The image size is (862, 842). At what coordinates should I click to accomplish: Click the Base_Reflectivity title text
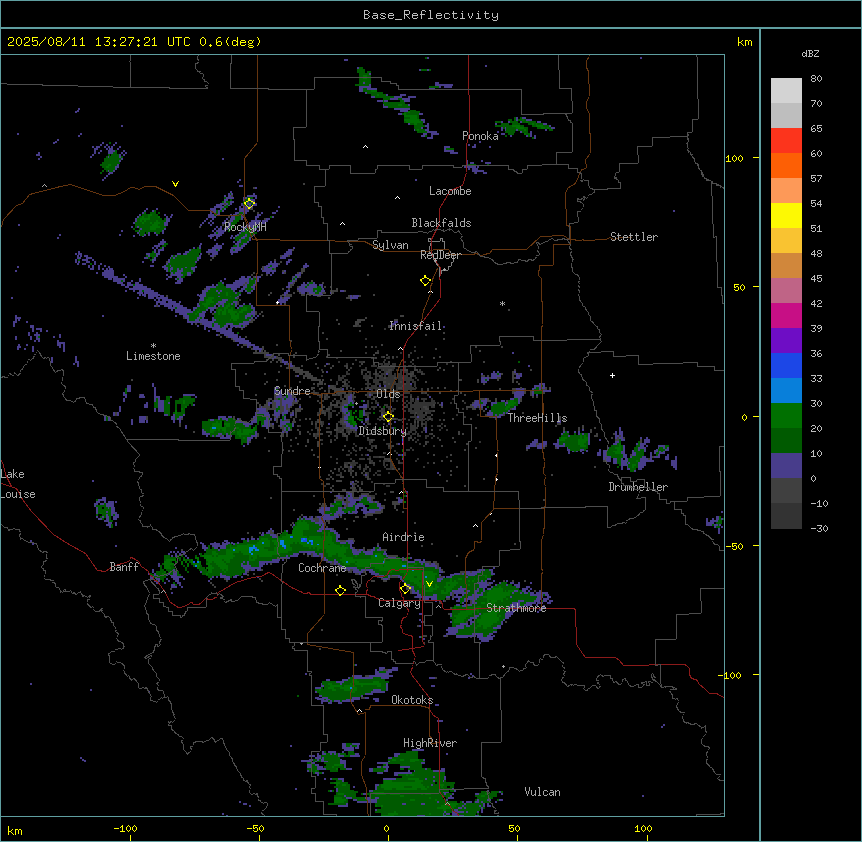431,15
